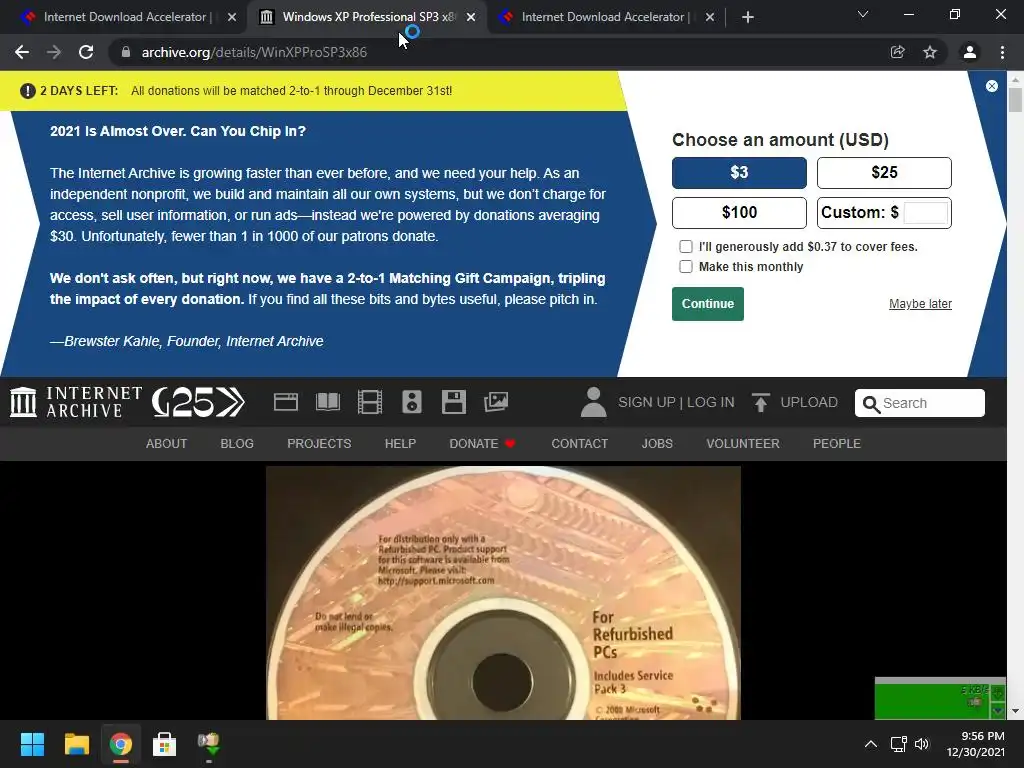Open the audio speaker icon
Image resolution: width=1024 pixels, height=768 pixels.
click(412, 402)
